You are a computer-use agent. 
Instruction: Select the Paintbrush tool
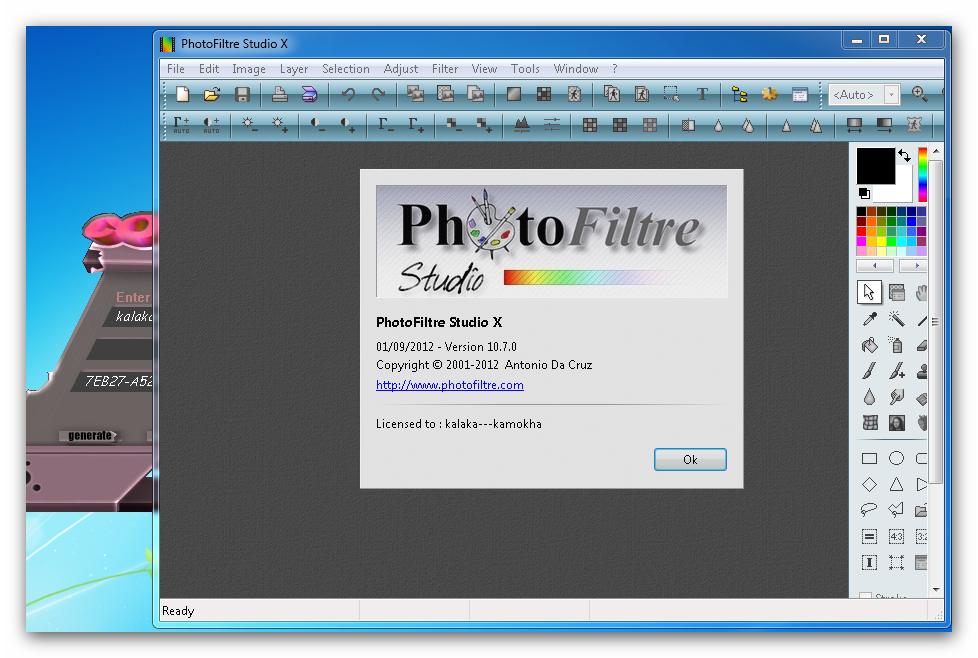point(869,371)
